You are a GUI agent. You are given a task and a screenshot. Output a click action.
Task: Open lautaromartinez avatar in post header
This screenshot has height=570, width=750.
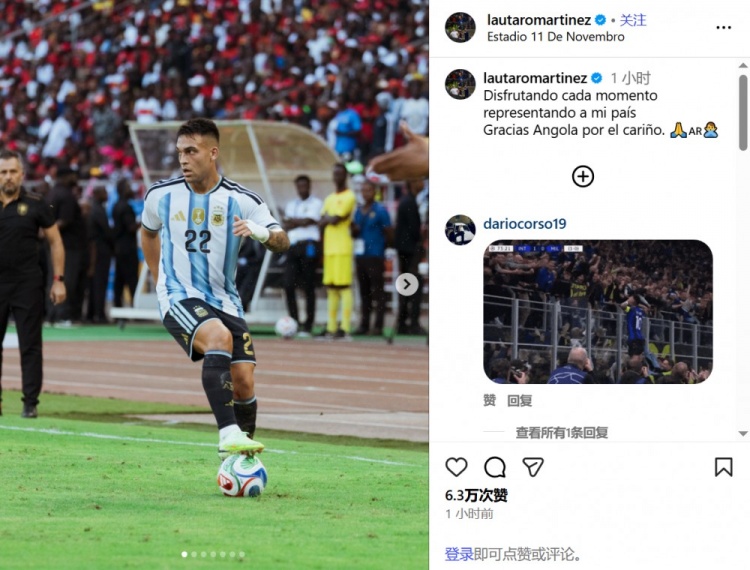[x=460, y=27]
